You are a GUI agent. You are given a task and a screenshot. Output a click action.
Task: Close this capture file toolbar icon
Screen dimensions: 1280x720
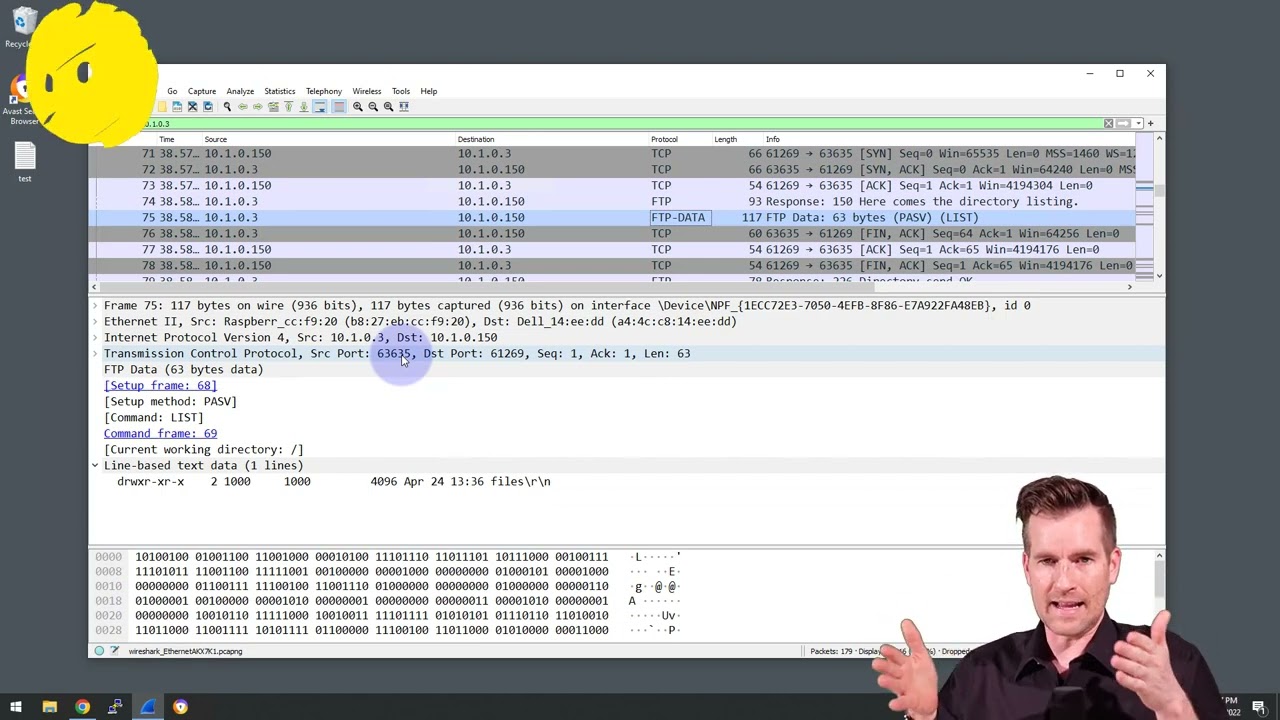tap(193, 107)
